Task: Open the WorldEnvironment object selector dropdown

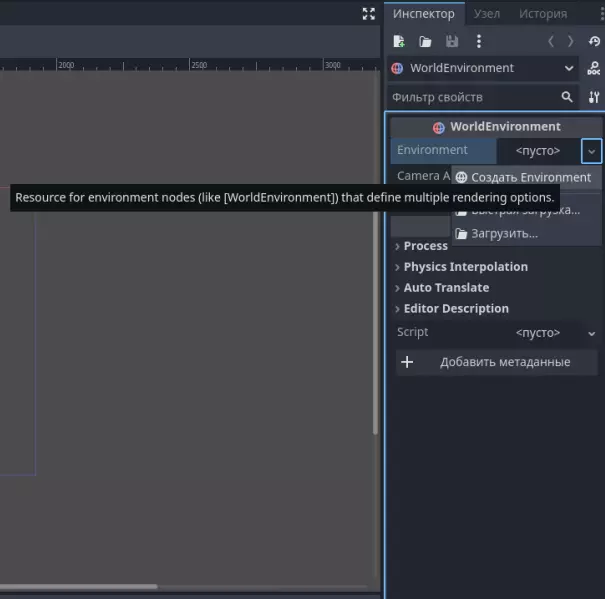Action: 483,68
